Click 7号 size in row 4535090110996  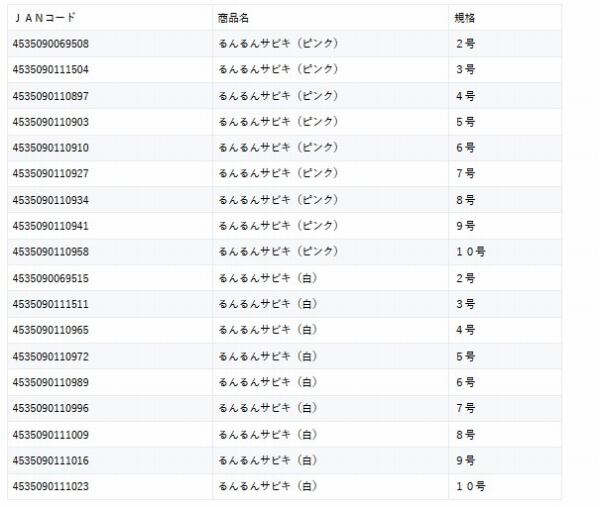click(x=465, y=408)
